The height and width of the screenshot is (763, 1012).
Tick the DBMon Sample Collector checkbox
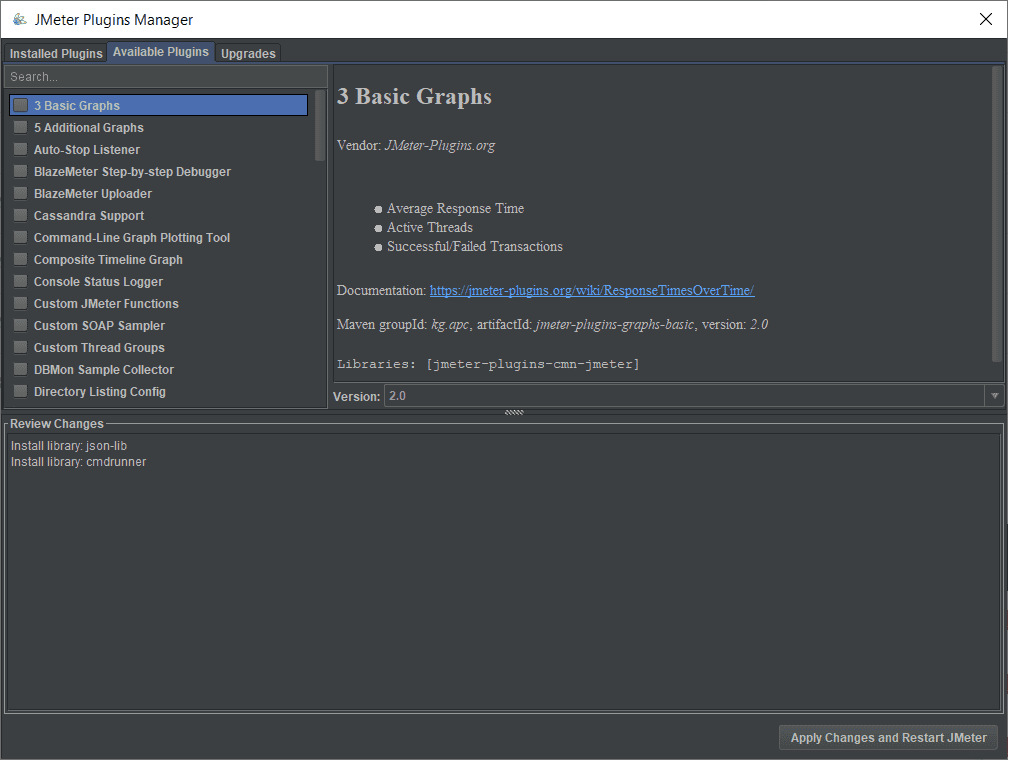(x=21, y=369)
